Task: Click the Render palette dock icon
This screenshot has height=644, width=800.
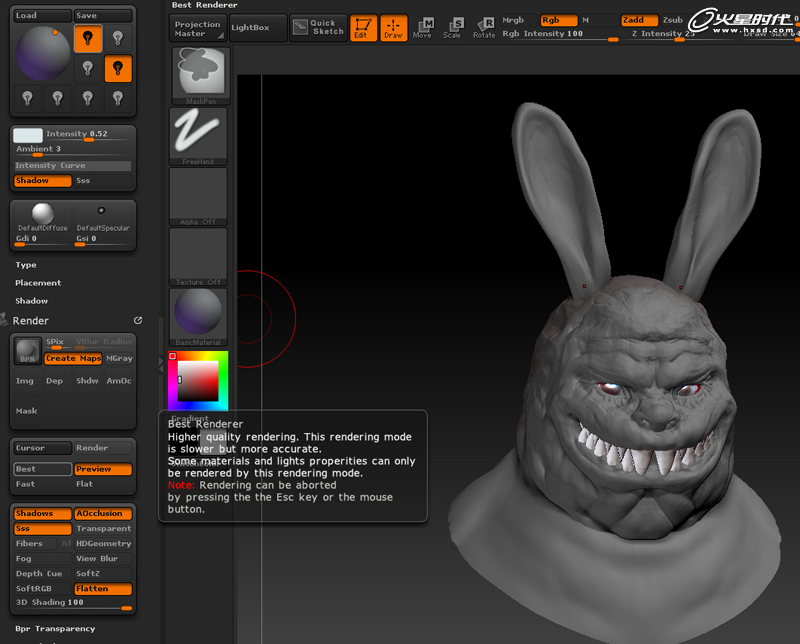Action: coord(138,320)
